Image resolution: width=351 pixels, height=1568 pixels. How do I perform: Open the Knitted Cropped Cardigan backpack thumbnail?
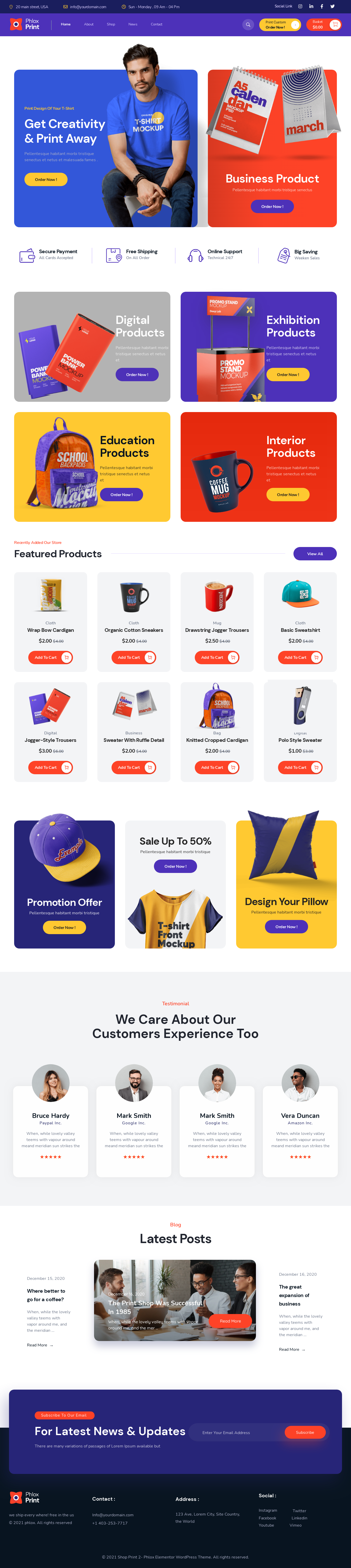(217, 706)
